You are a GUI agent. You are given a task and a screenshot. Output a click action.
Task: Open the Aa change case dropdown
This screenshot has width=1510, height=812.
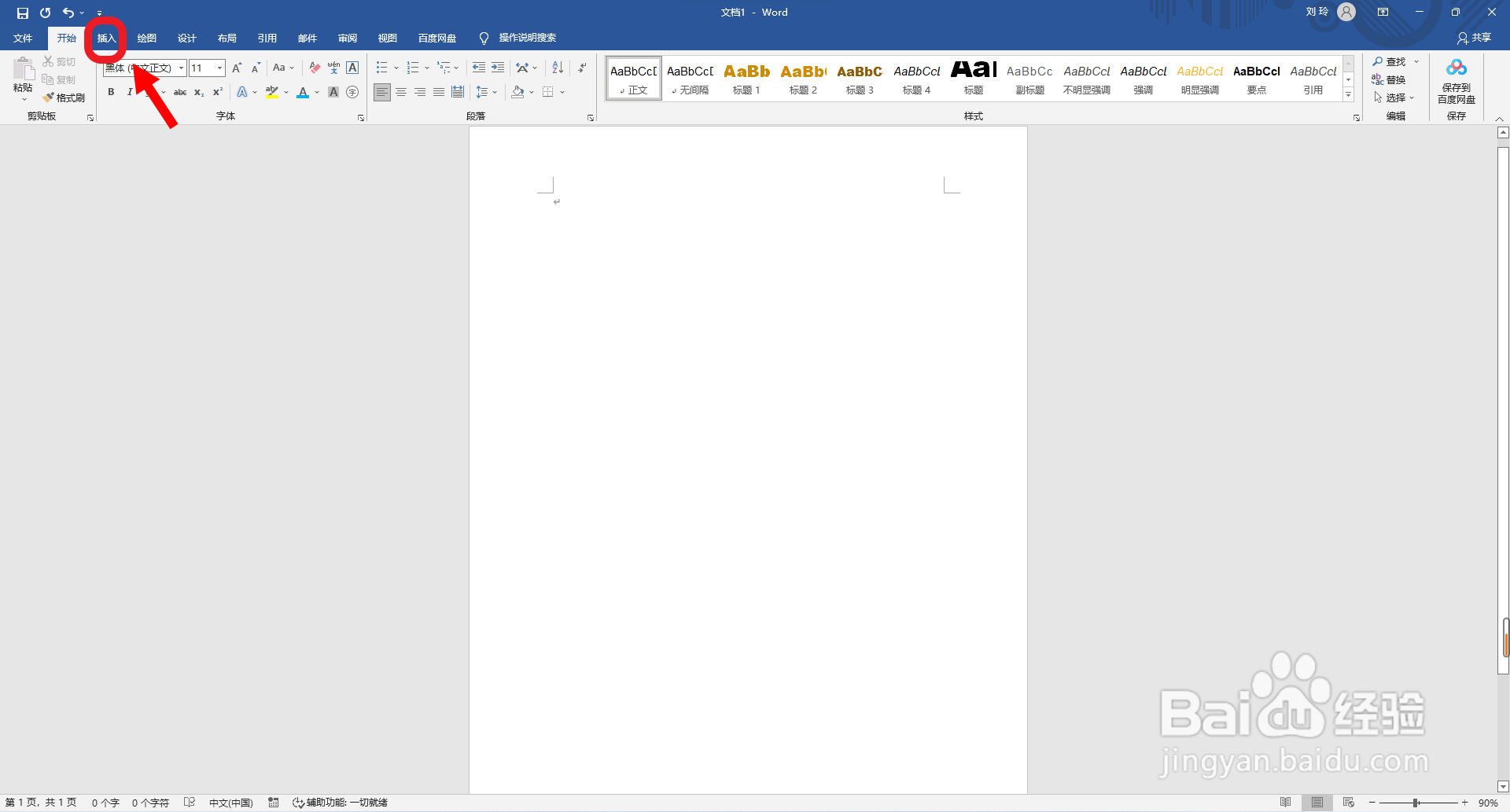click(283, 68)
